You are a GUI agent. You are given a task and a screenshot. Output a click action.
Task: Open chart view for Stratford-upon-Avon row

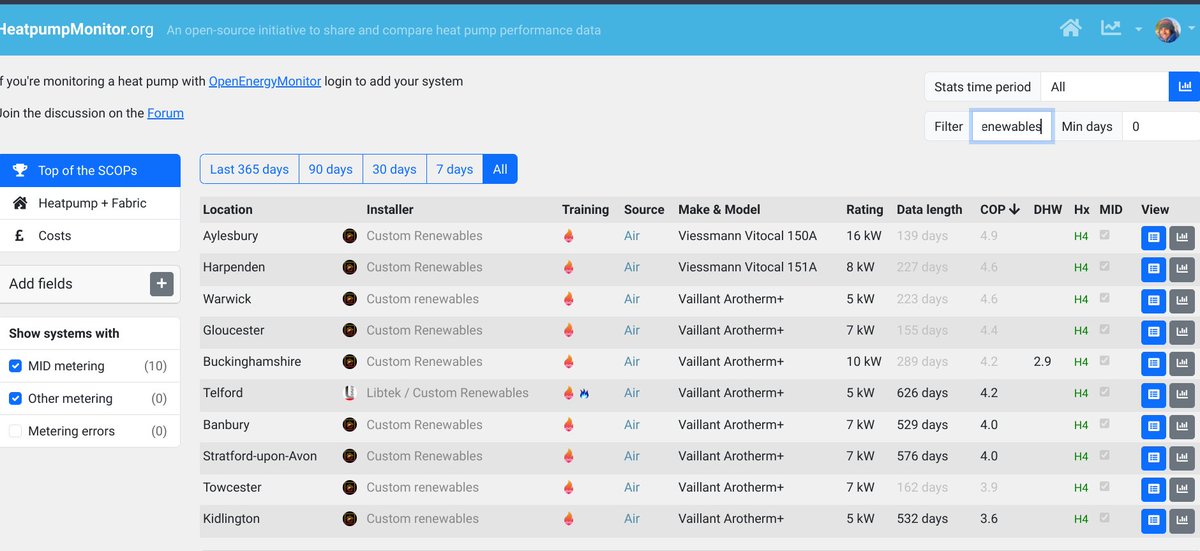[x=1182, y=457]
